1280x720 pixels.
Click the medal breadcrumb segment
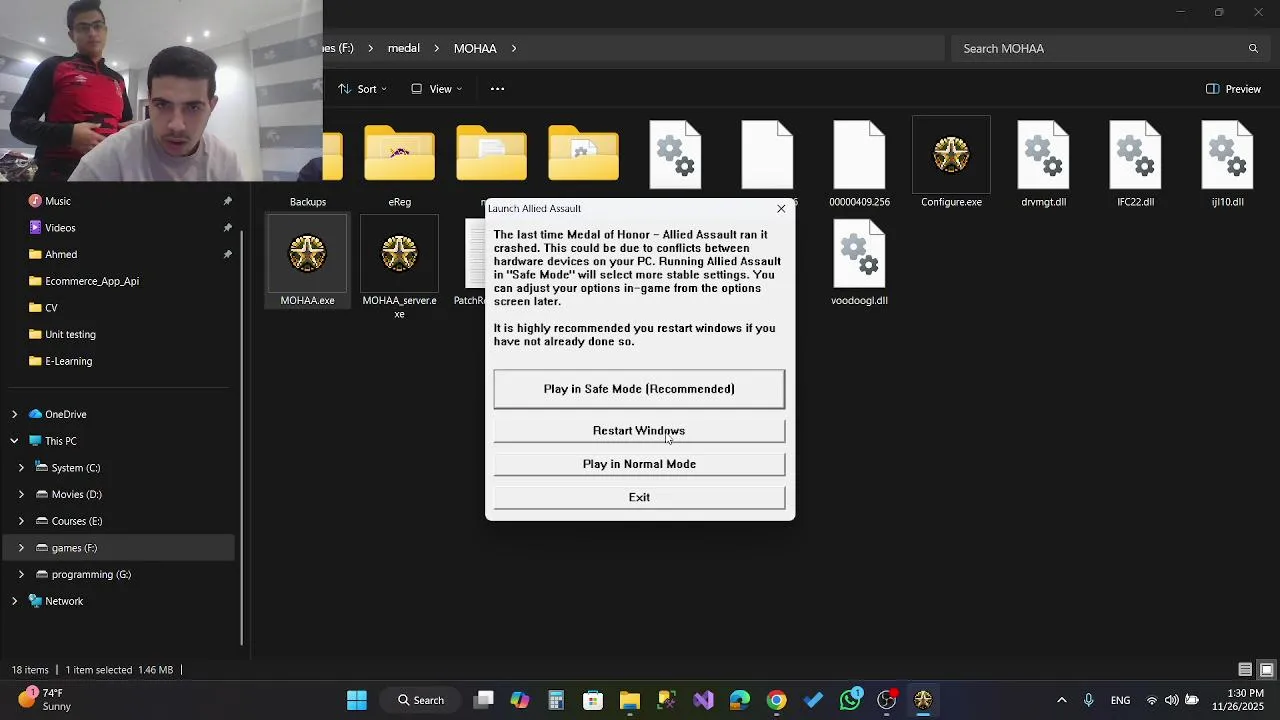point(404,48)
